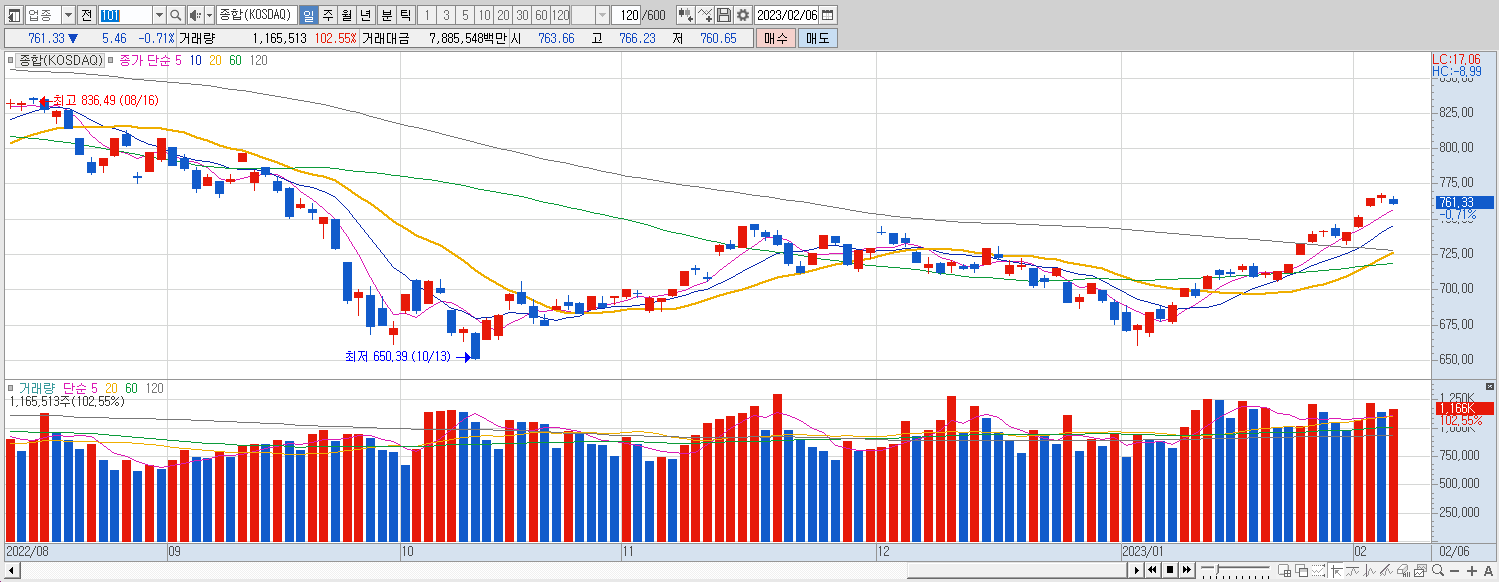Click the small square before 거래량 legend

coord(11,388)
